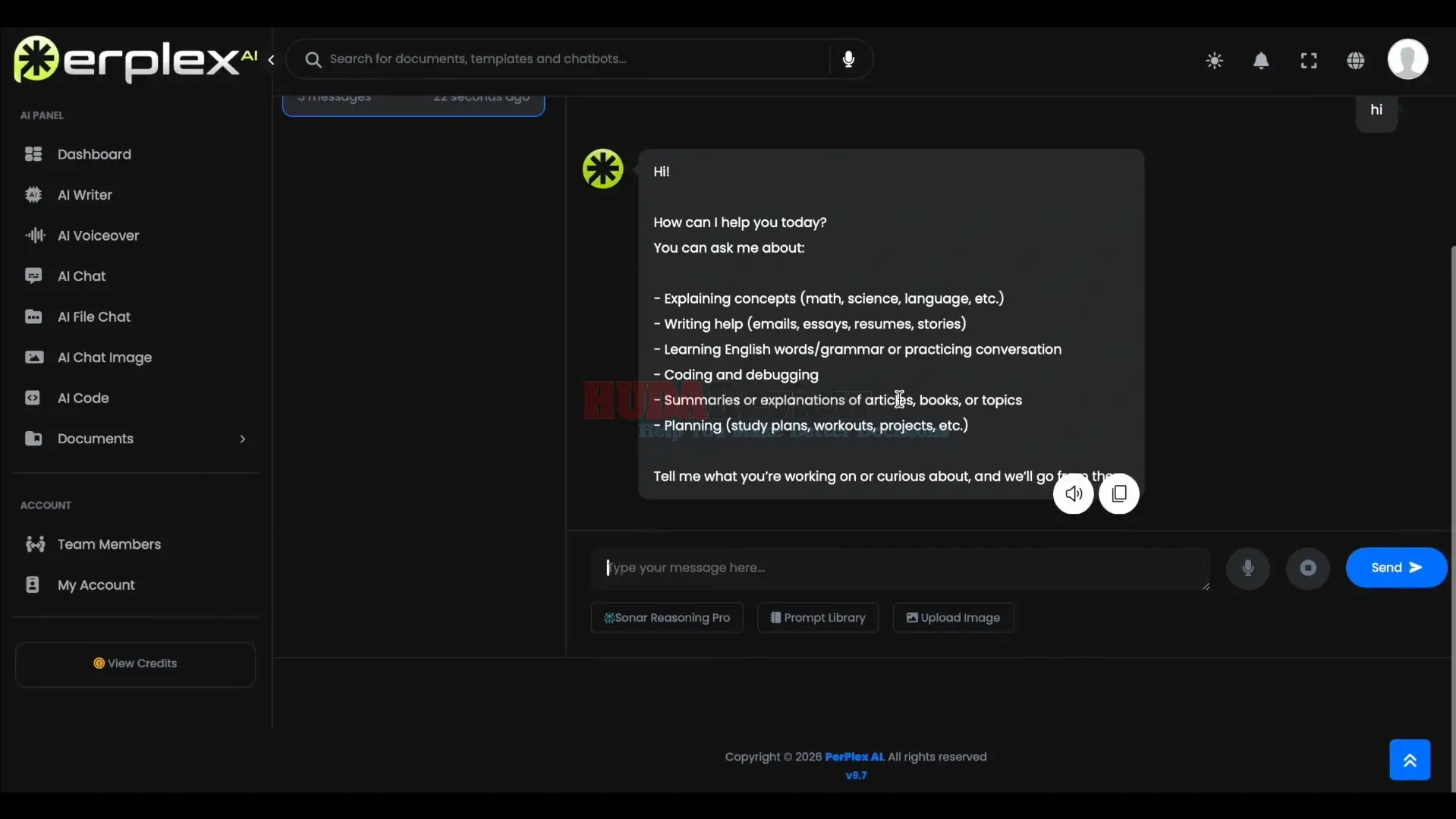
Task: Click the AI Chat bubble icon
Action: click(x=33, y=276)
